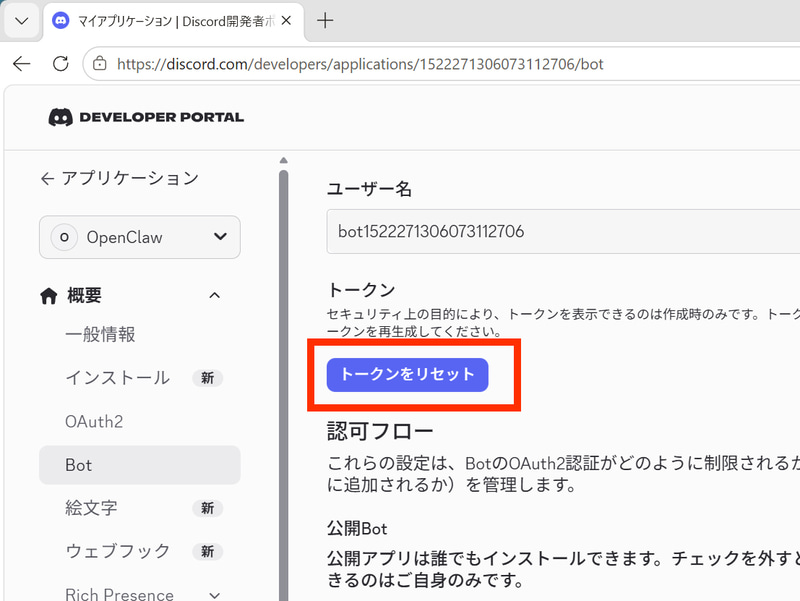
Task: Click the 新 badge beside ウェブフック
Action: click(x=207, y=552)
